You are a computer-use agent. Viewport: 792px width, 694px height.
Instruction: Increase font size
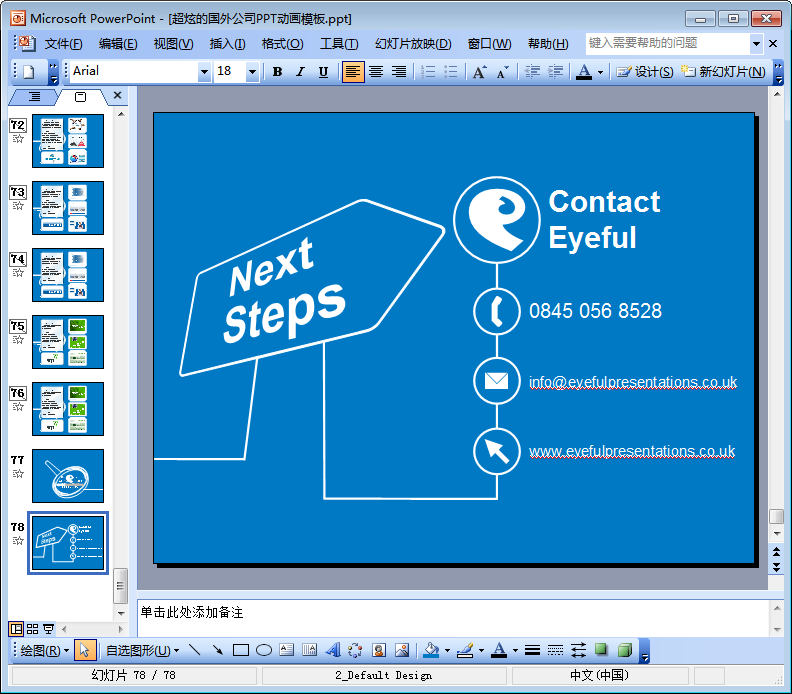pyautogui.click(x=479, y=72)
